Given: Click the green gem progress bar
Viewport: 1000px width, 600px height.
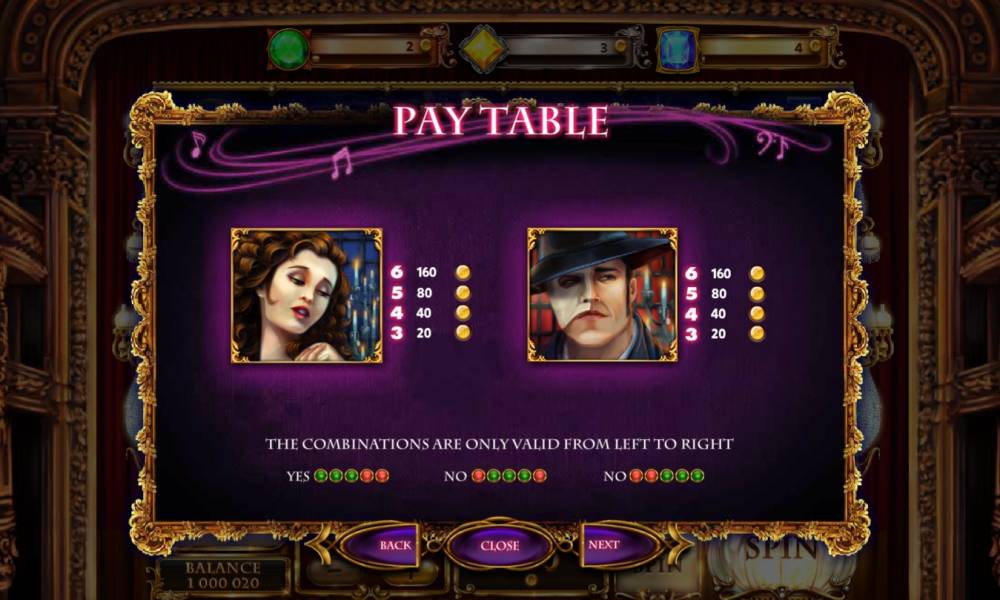Looking at the screenshot, I should coord(372,47).
